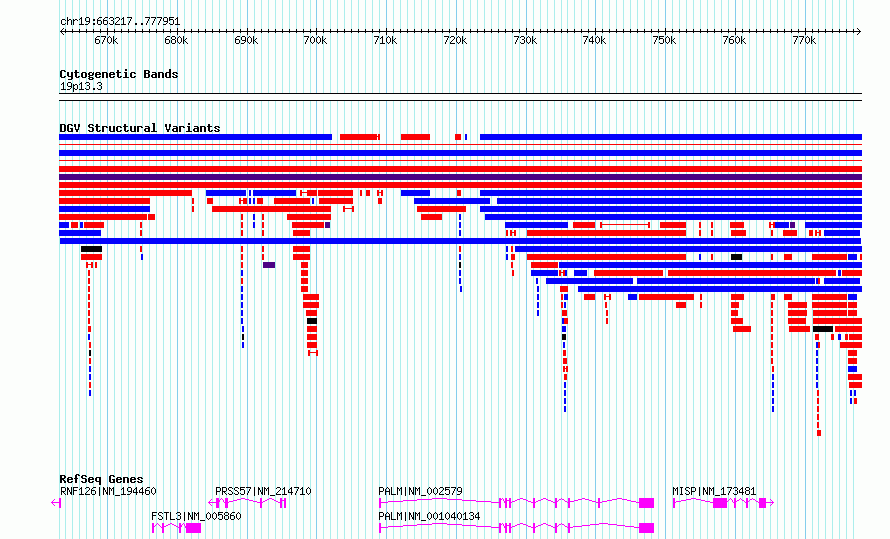Select top-row red variant spanning 703k to 709k

(x=360, y=137)
